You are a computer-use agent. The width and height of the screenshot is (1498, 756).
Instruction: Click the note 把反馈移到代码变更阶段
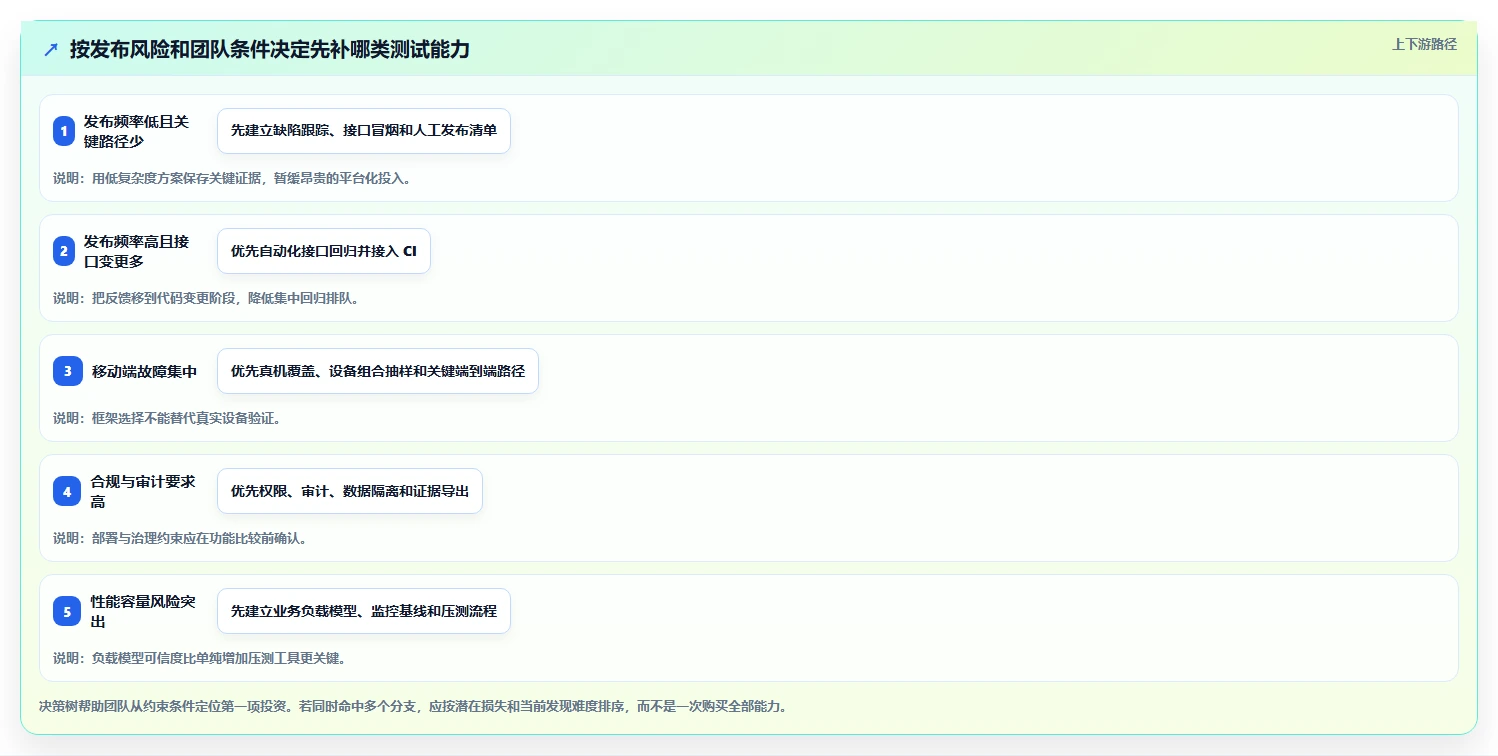click(x=206, y=298)
